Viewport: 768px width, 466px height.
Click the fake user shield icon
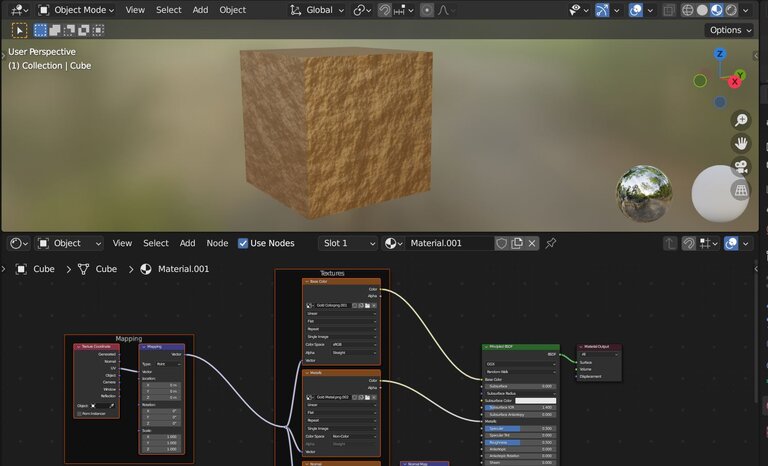tap(502, 243)
